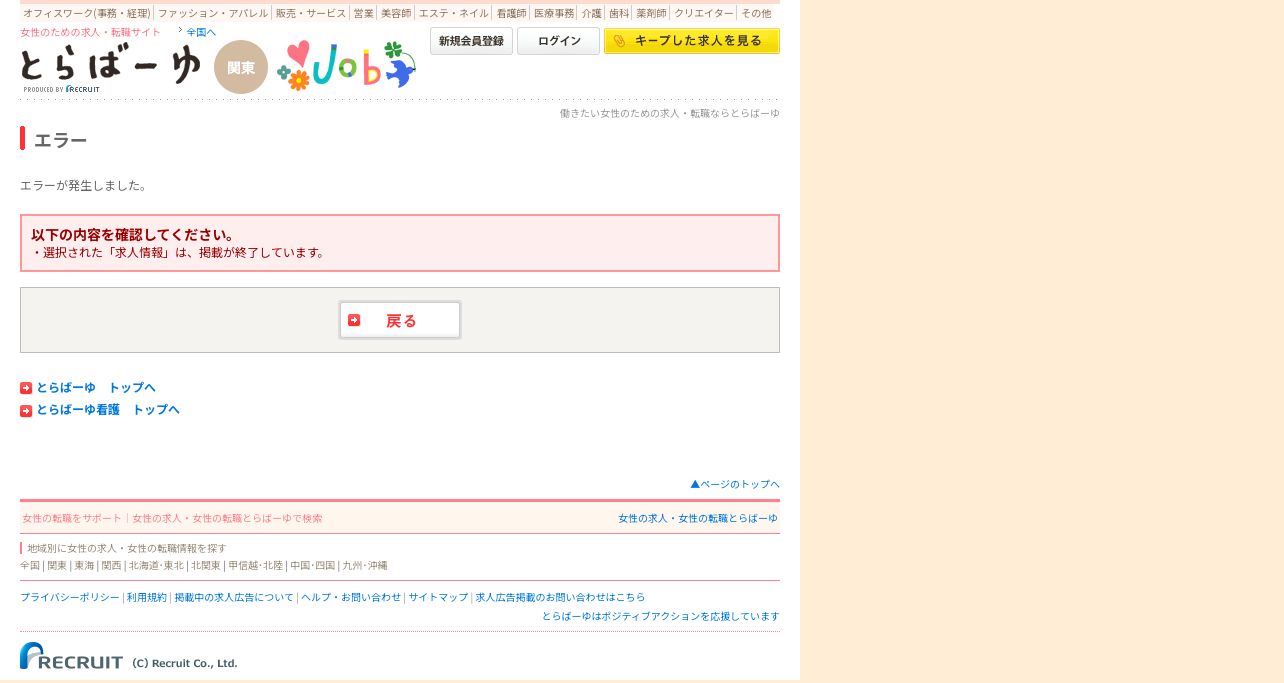Open ヘルプ・お問い合わせ link
This screenshot has height=683, width=1284.
click(351, 597)
